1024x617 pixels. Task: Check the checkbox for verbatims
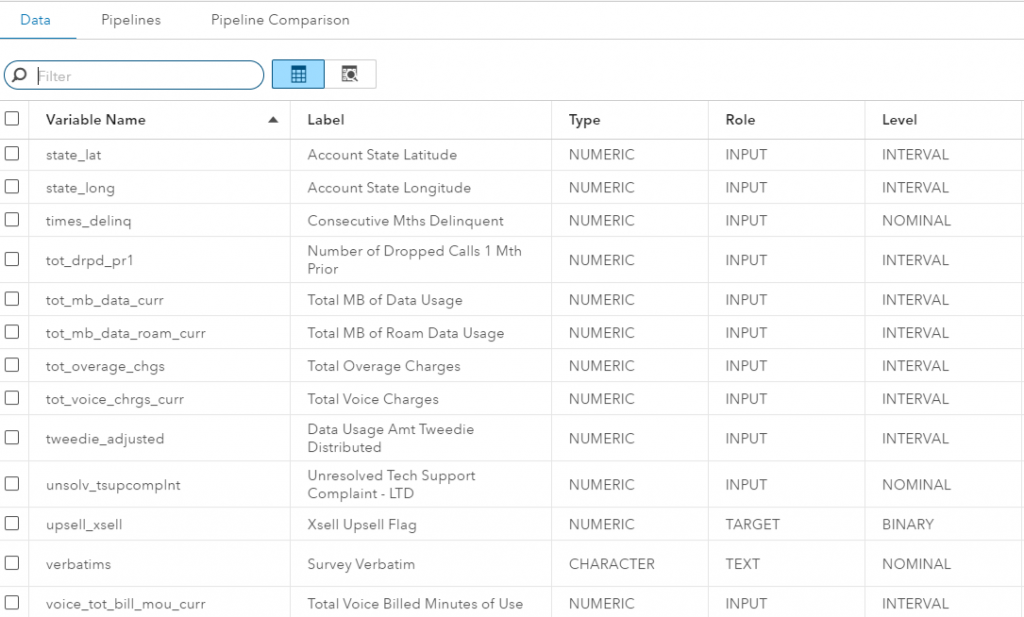(x=14, y=563)
